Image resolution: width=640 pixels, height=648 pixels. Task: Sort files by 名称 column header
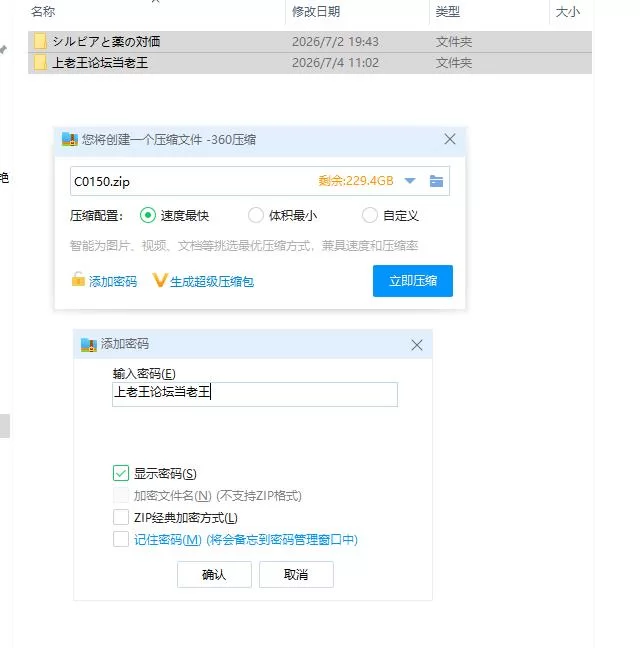43,12
